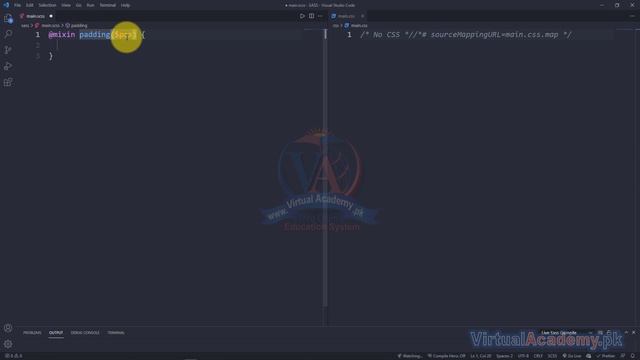
Task: Open notifications bell in status bar
Action: point(633,356)
